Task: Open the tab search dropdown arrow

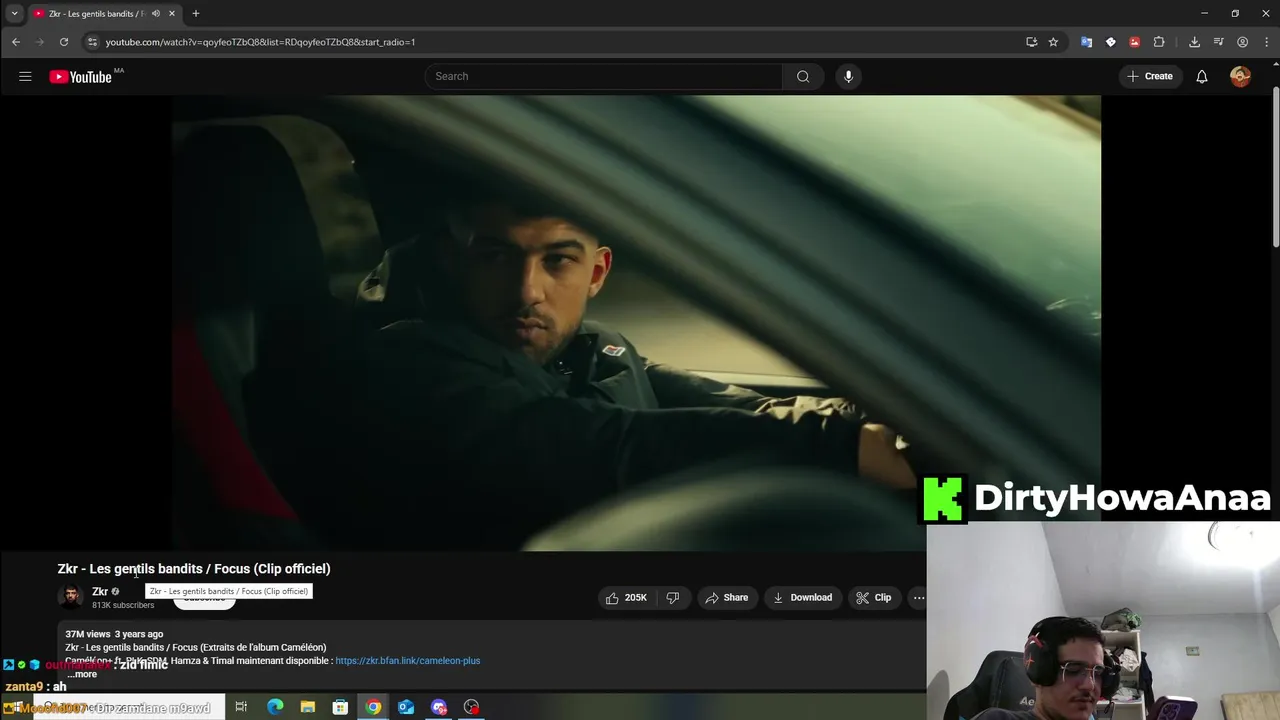Action: [14, 14]
